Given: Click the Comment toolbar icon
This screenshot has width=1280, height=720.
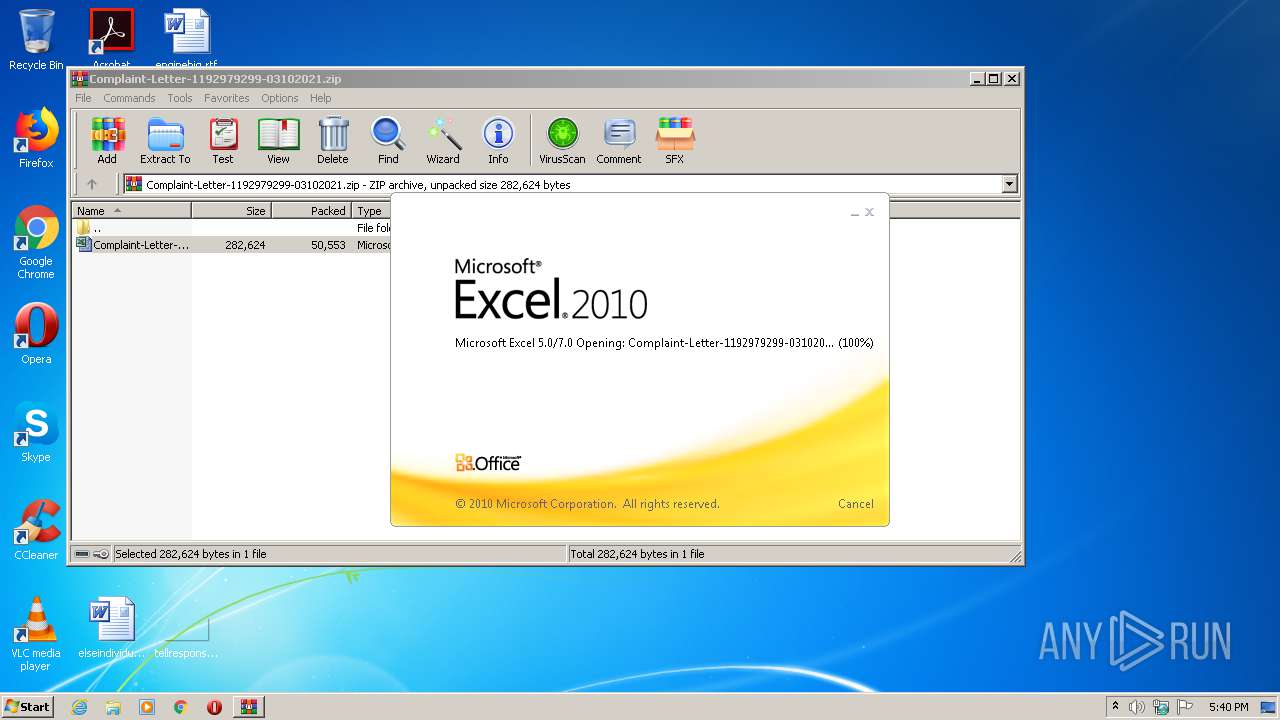Looking at the screenshot, I should [x=619, y=140].
